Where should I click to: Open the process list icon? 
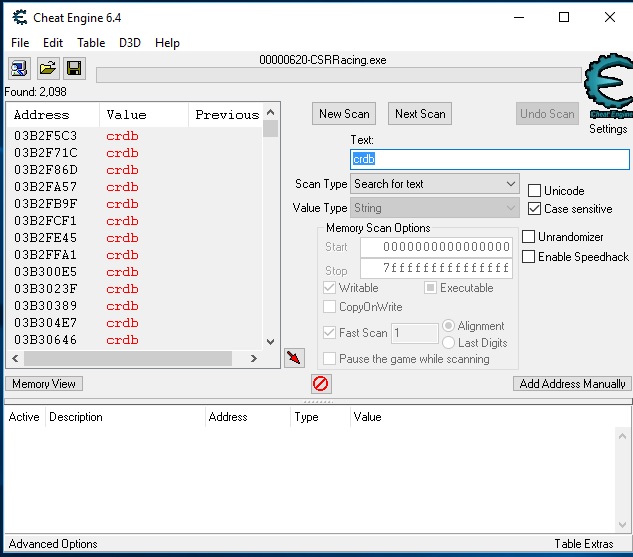click(19, 69)
